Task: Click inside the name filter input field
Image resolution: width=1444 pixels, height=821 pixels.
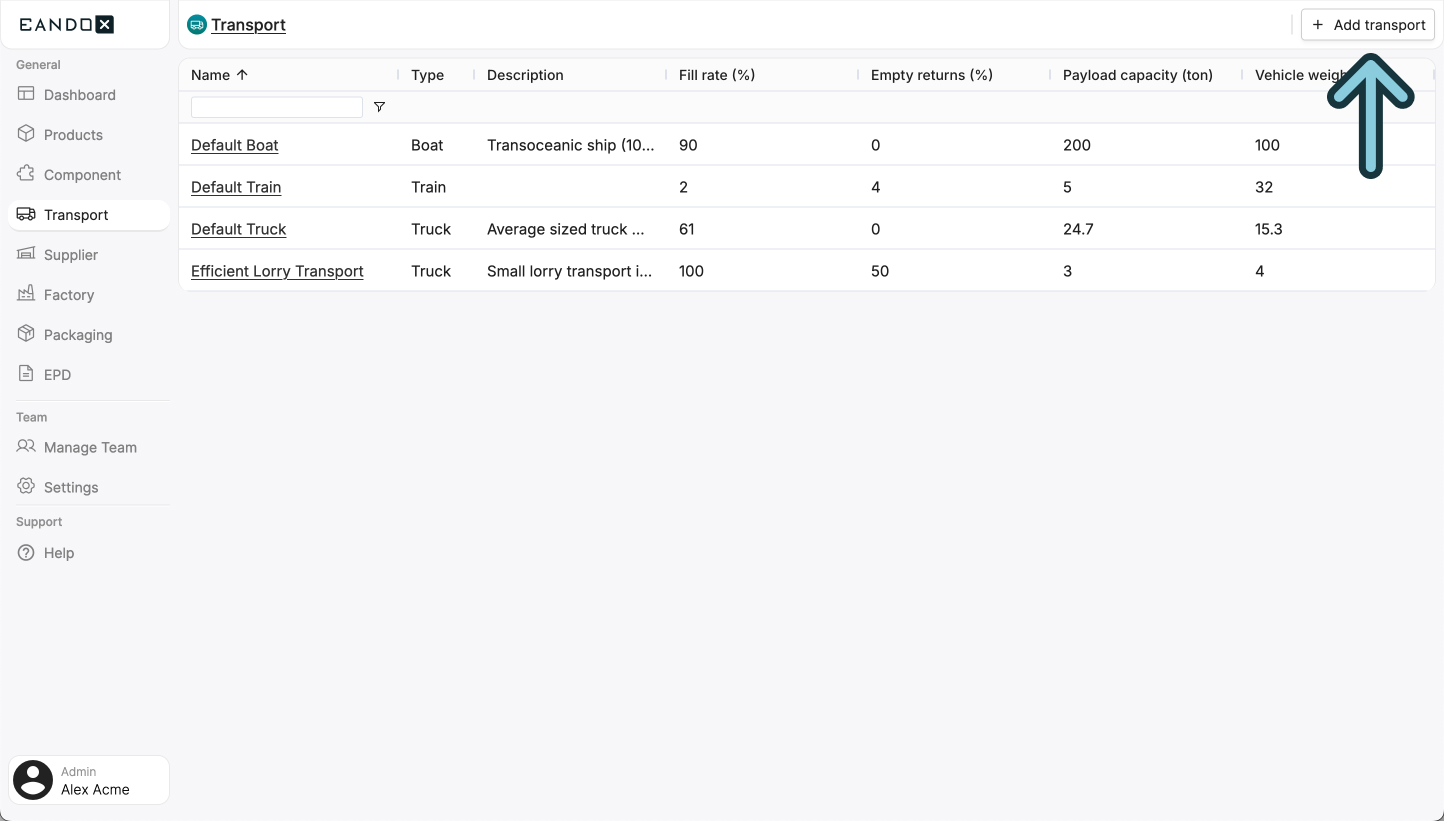Action: 276,106
